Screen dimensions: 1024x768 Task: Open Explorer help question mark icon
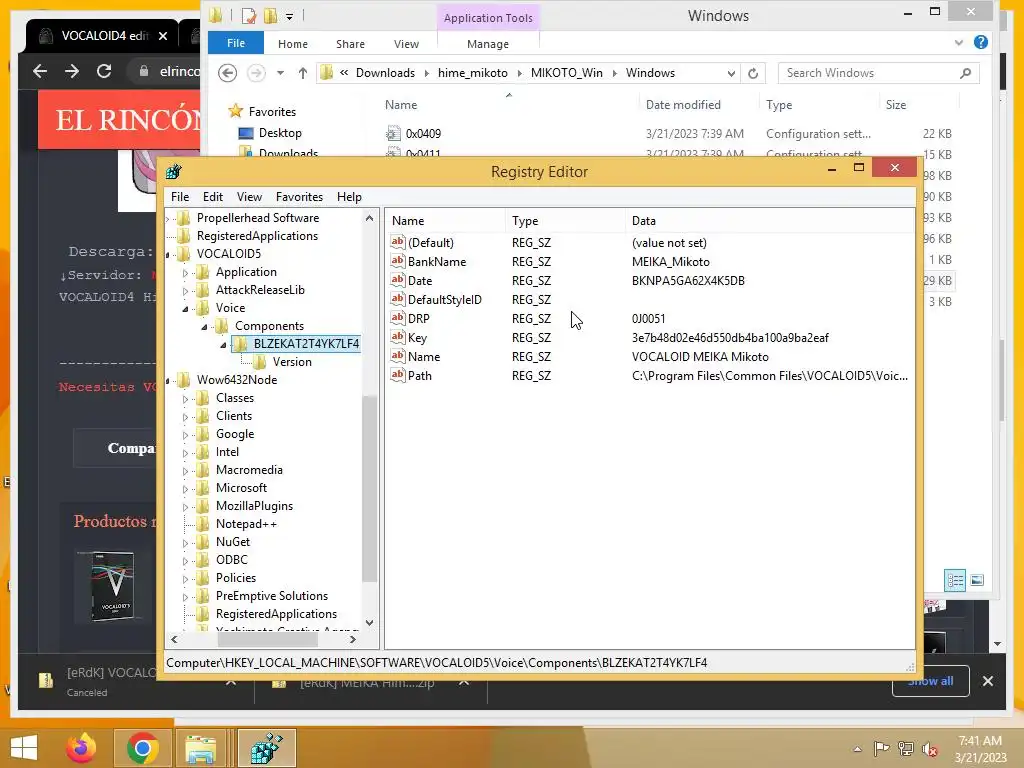(x=980, y=42)
